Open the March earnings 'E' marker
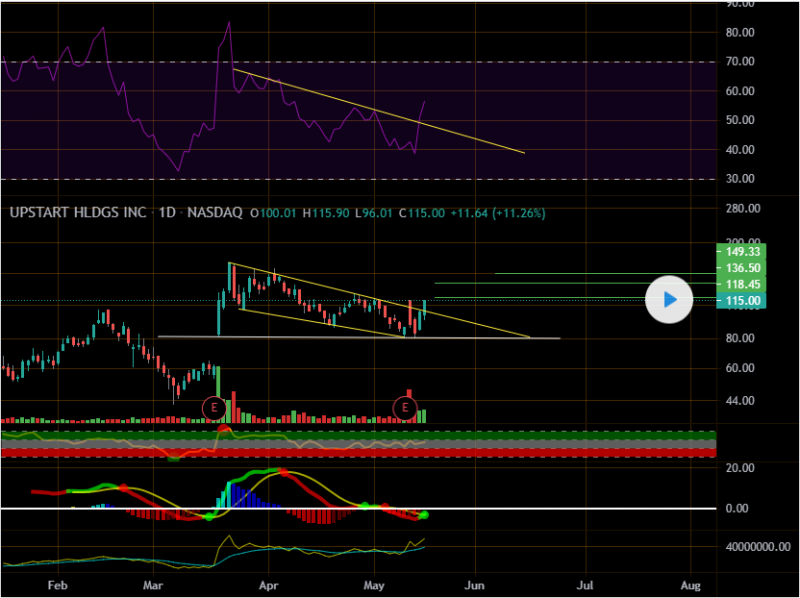The height and width of the screenshot is (598, 800). (214, 407)
